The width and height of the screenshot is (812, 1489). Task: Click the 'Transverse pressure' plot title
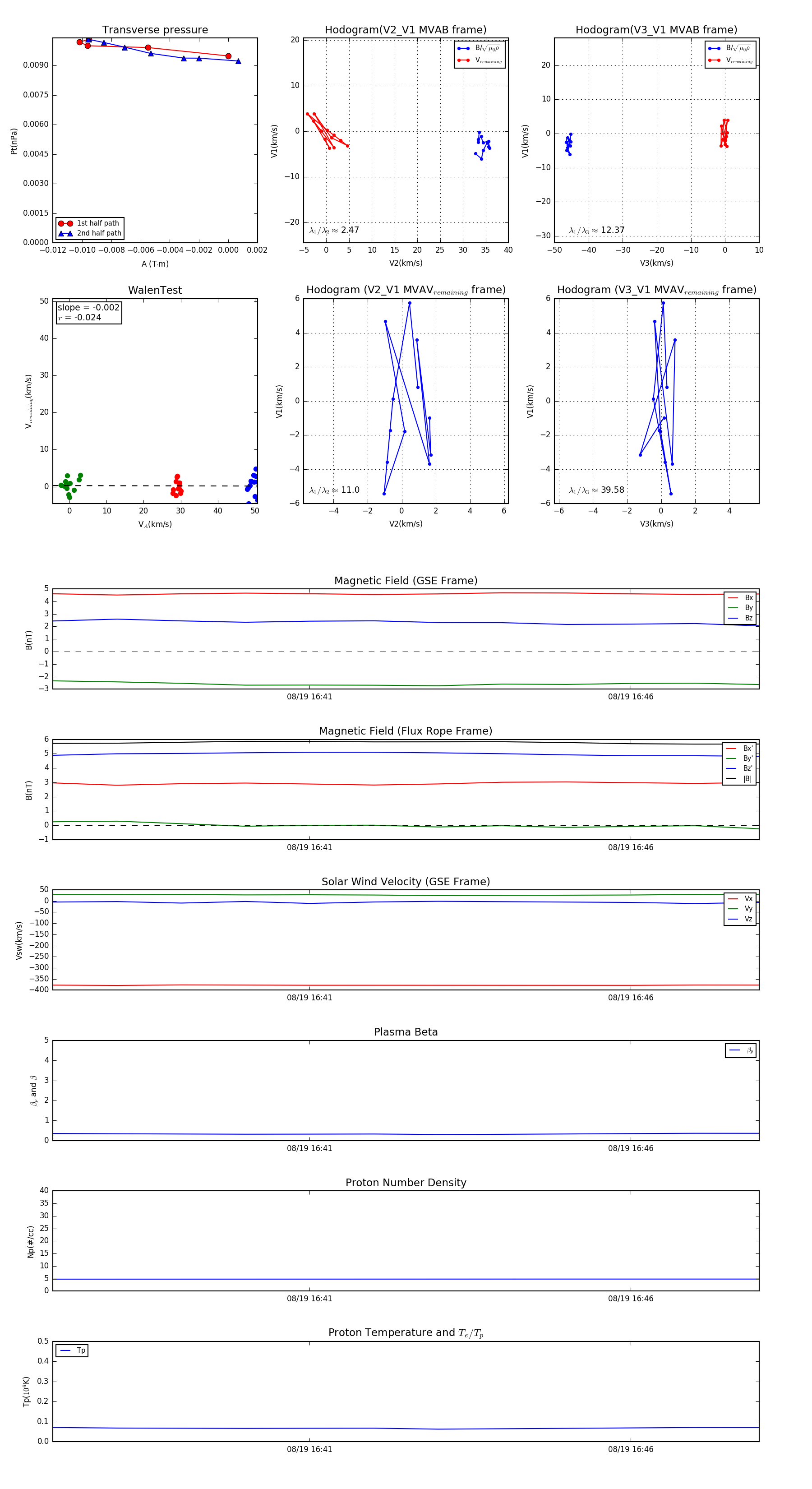[x=155, y=30]
